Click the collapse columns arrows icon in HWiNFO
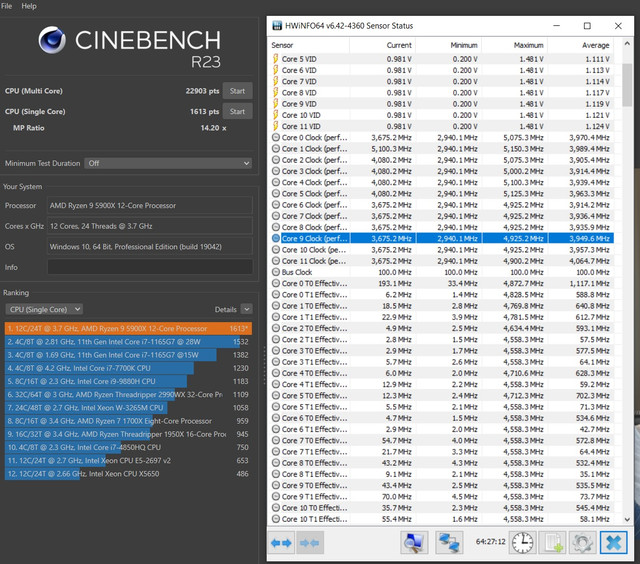 point(310,542)
